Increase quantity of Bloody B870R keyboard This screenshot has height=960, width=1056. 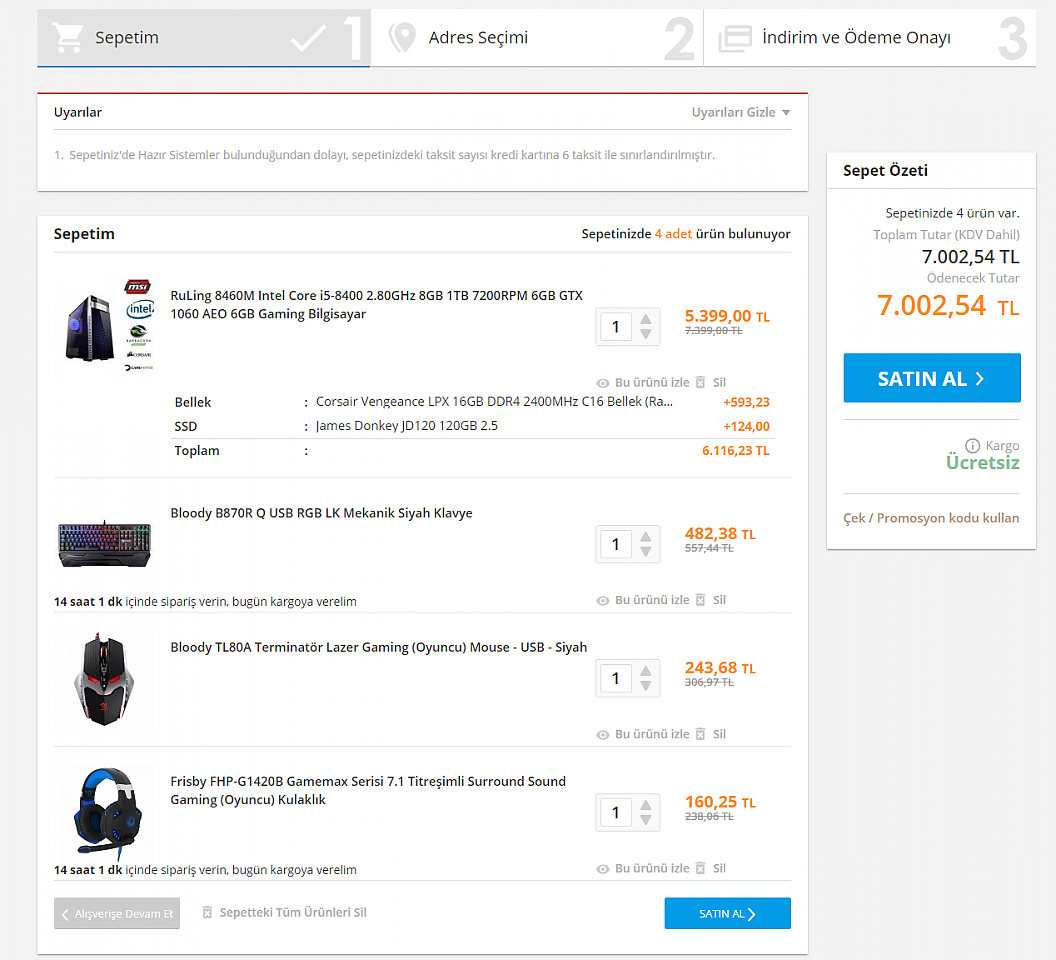click(x=646, y=536)
